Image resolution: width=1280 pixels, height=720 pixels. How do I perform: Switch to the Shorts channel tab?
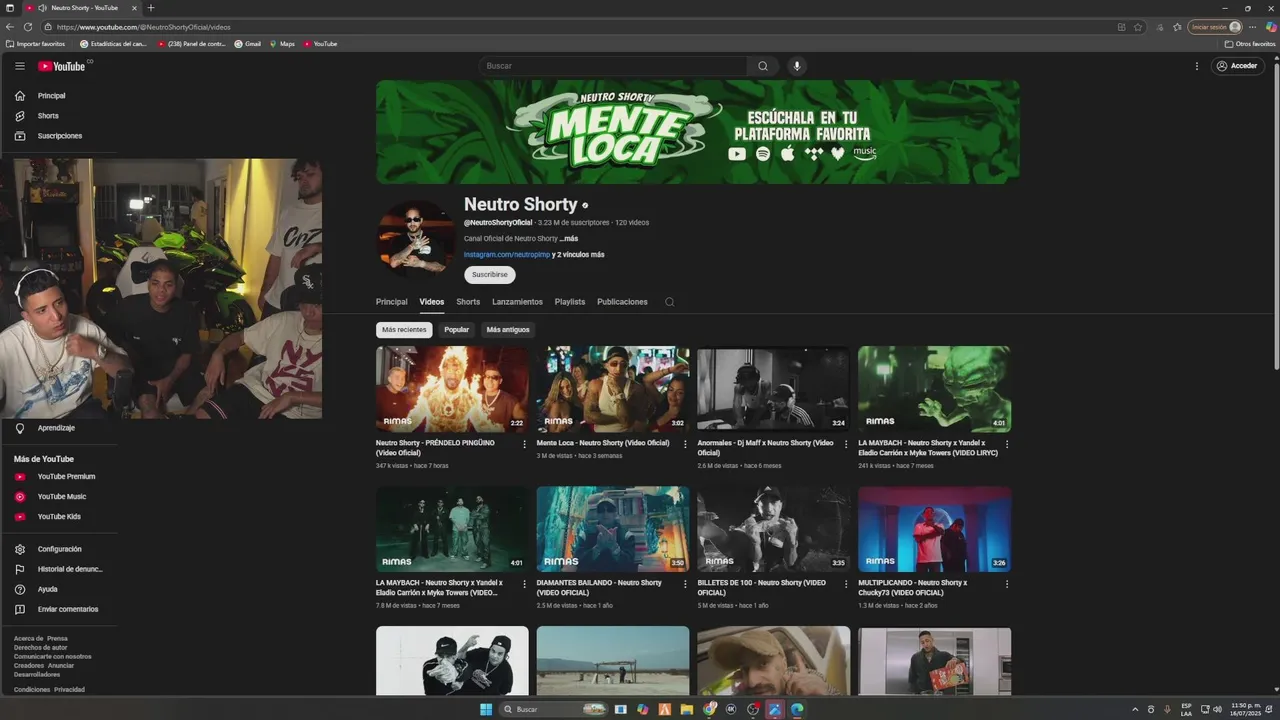pyautogui.click(x=468, y=302)
